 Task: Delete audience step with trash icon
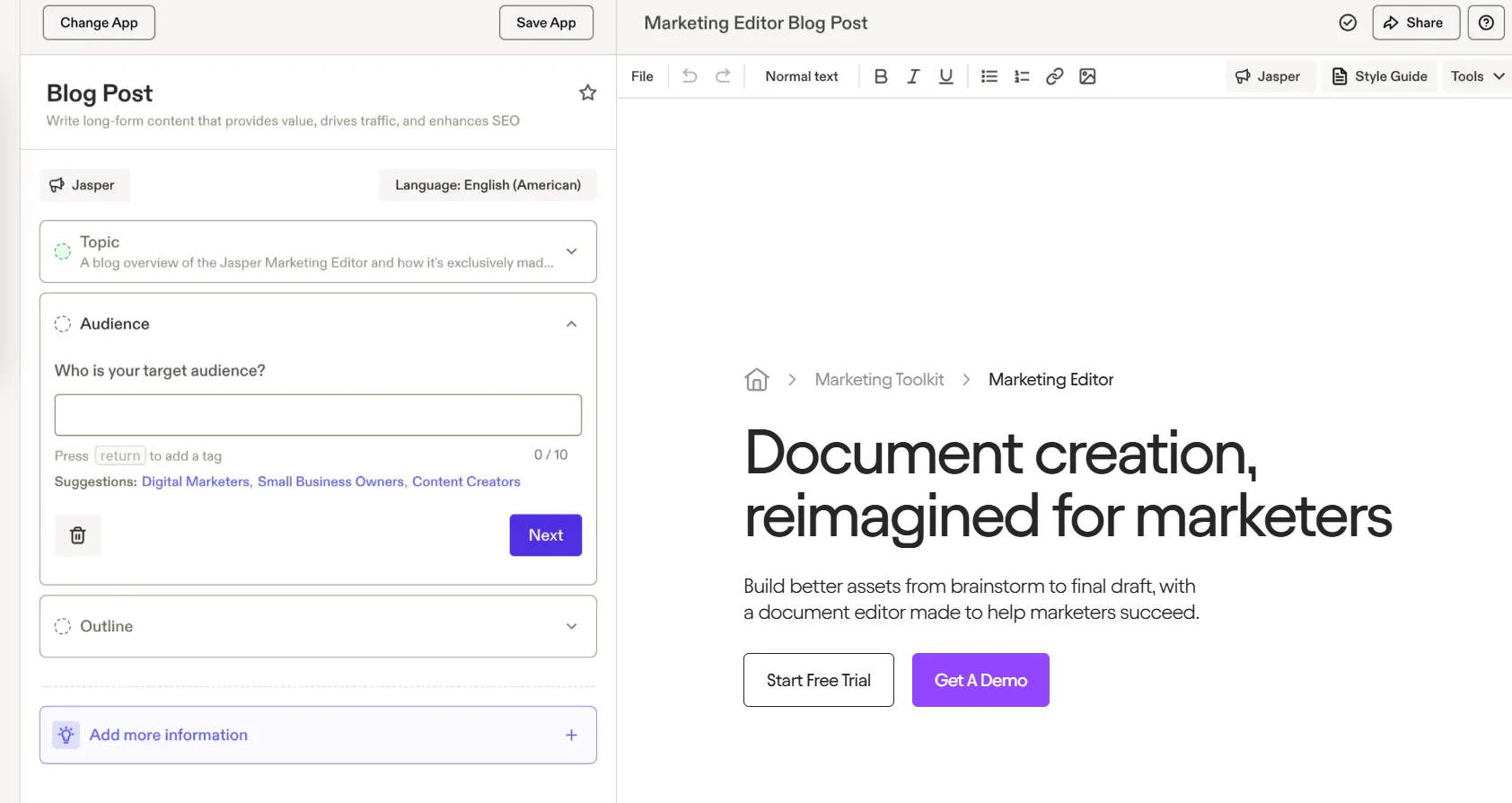[78, 535]
